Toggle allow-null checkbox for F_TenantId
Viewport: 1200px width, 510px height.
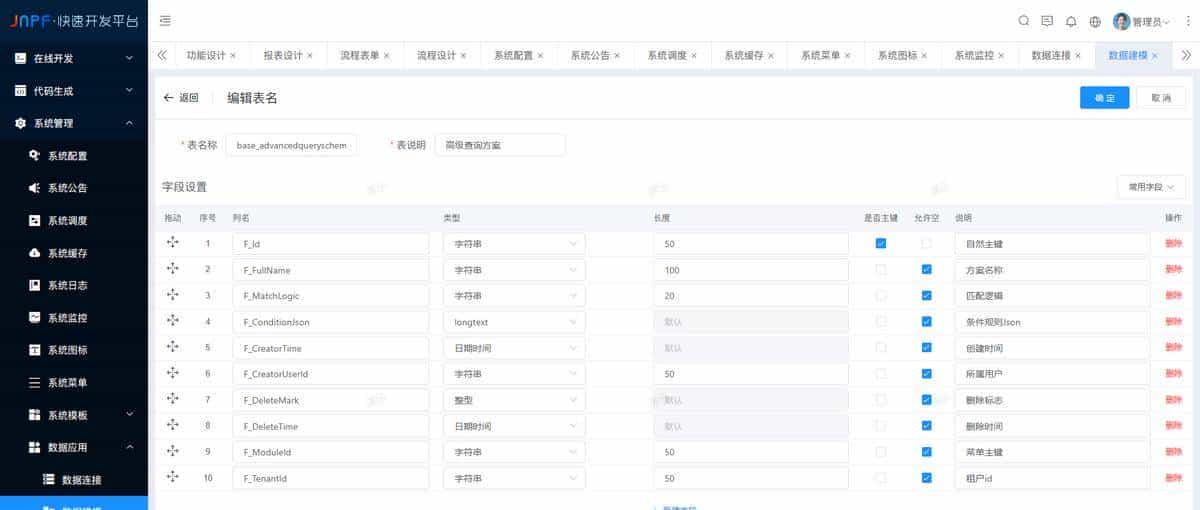point(926,477)
